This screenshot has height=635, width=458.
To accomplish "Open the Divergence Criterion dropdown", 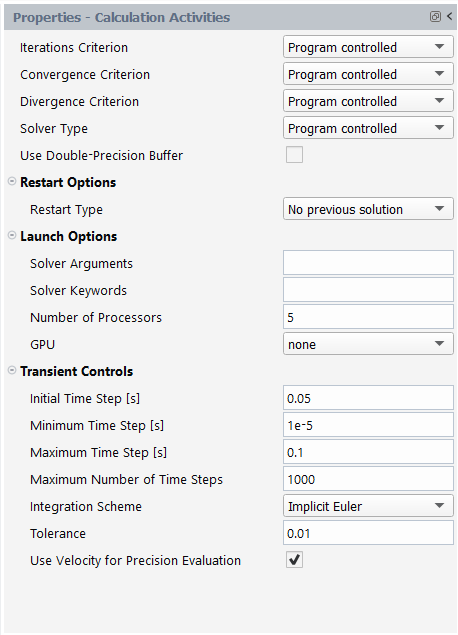I will tap(368, 101).
